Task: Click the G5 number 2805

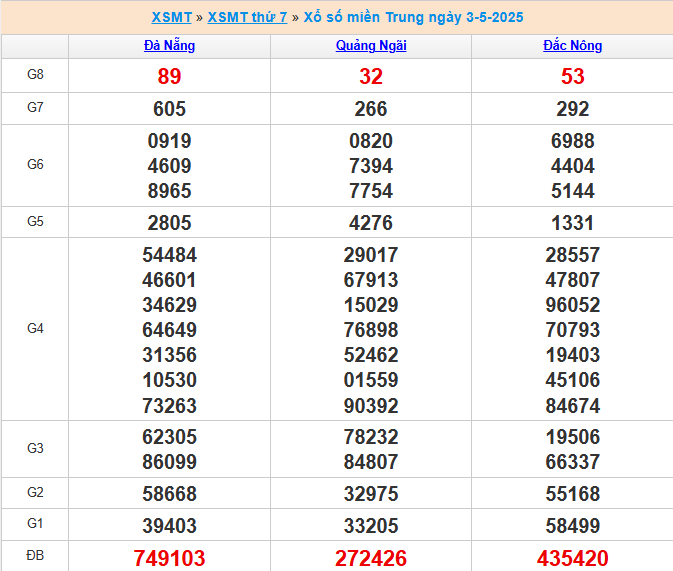Action: click(x=169, y=223)
